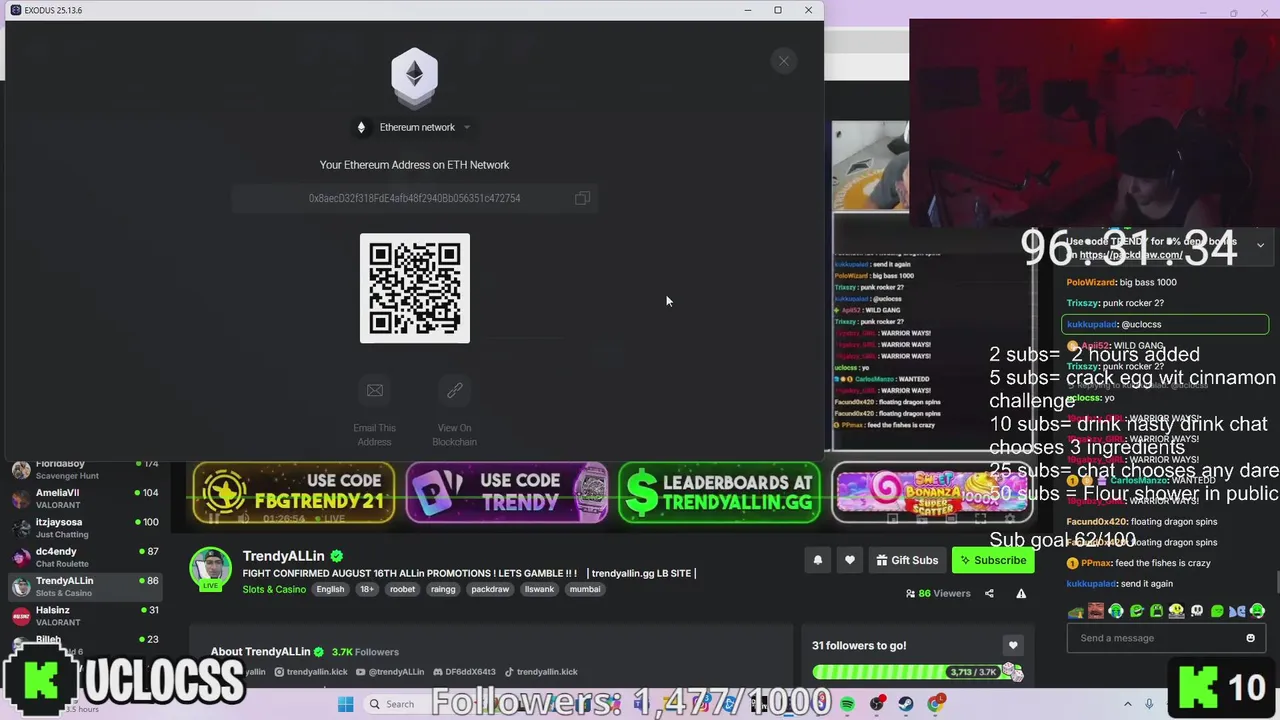
Task: Open FloridaBoy channel in sidebar
Action: point(84,469)
